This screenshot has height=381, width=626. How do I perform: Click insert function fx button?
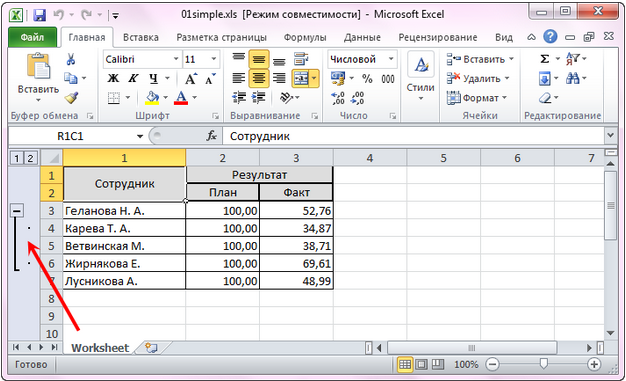pos(212,136)
